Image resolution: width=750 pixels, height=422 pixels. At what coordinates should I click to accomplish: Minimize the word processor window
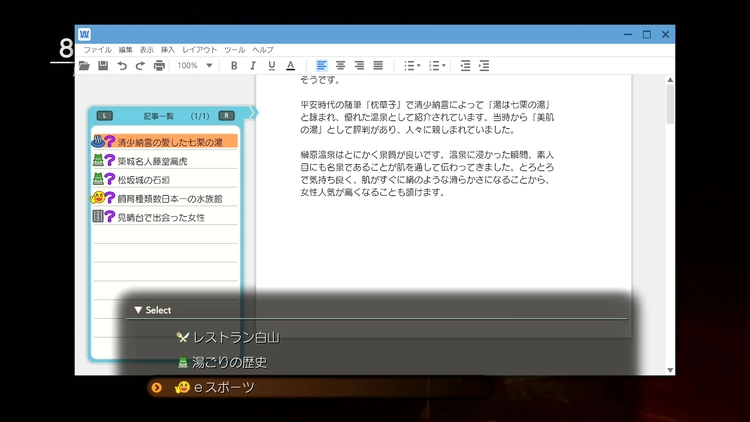(628, 34)
